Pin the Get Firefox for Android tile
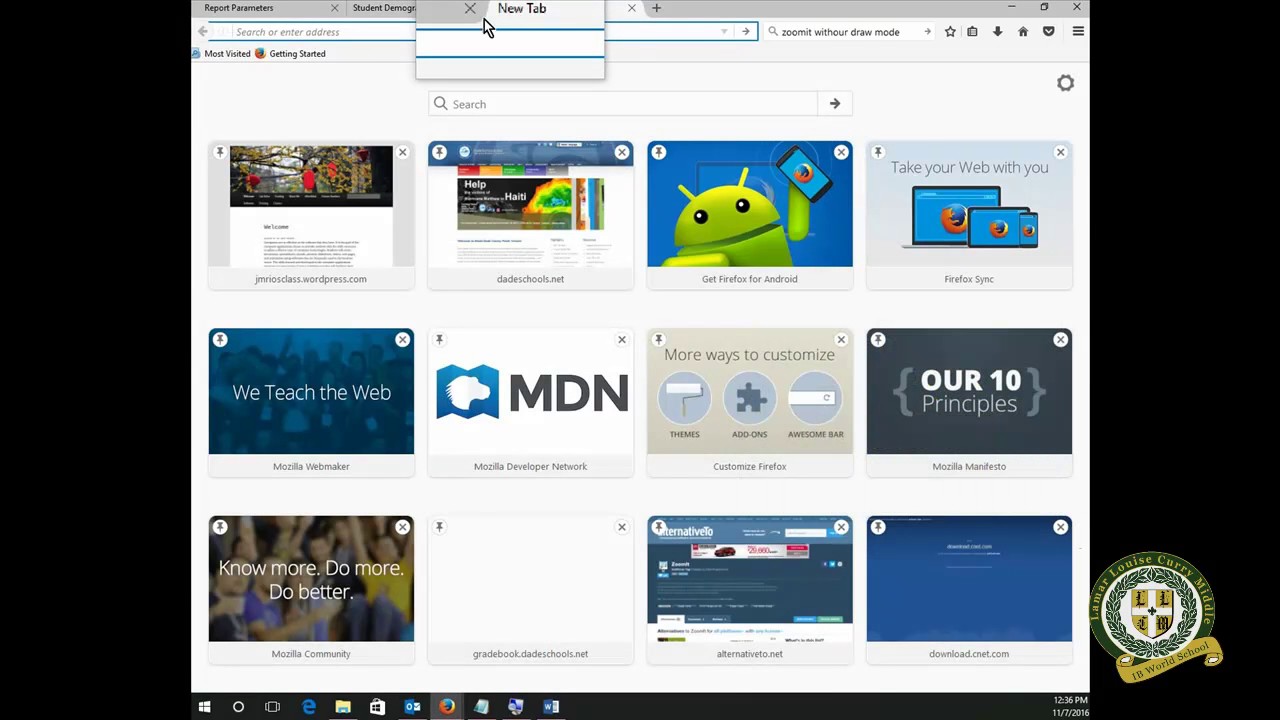Screen dimensions: 1280x720 pyautogui.click(x=658, y=152)
